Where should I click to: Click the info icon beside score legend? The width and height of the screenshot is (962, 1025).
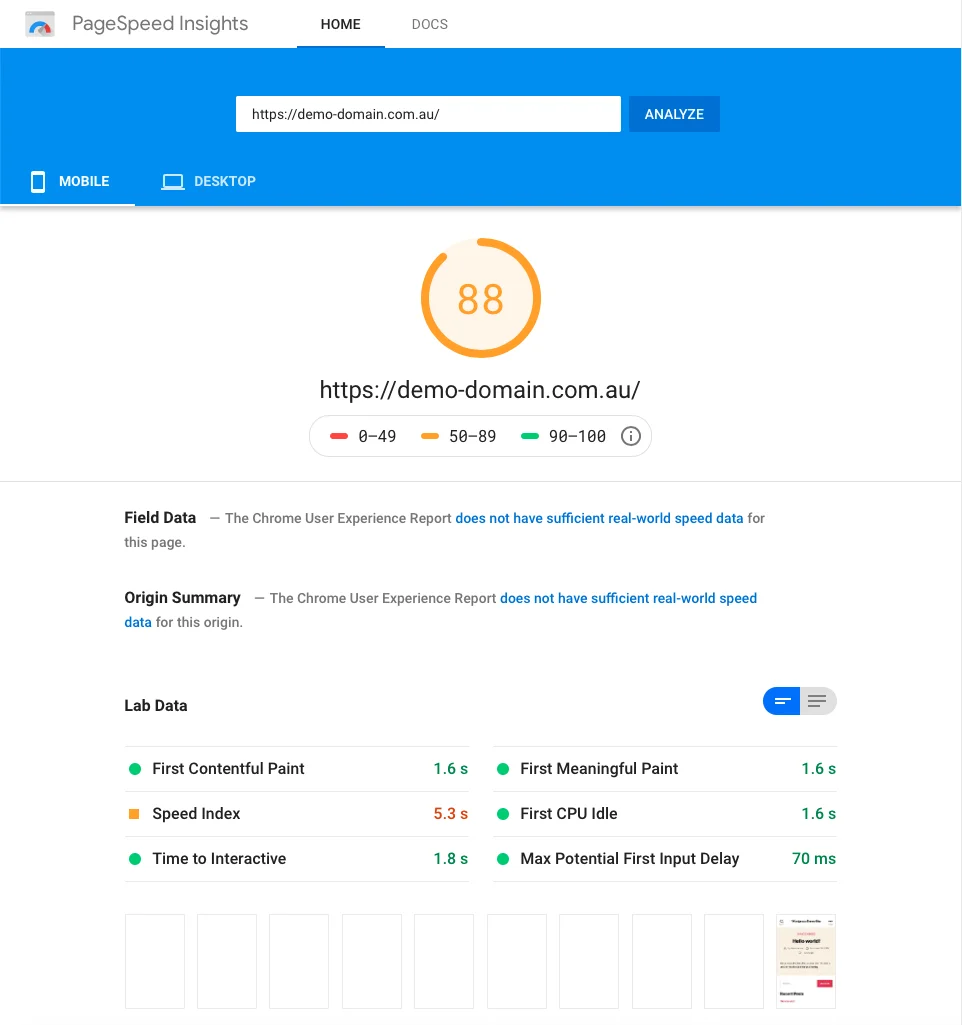pos(631,436)
